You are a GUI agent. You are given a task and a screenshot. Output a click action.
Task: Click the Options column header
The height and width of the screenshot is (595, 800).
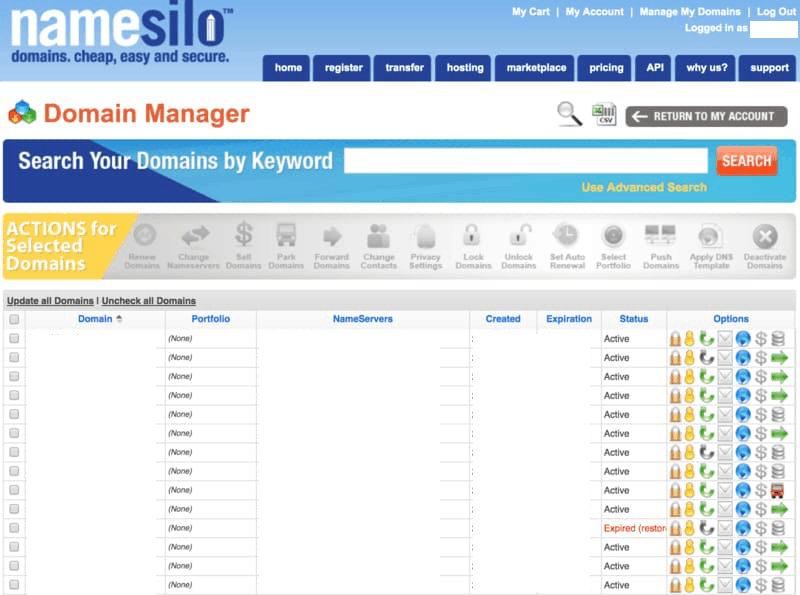[731, 319]
